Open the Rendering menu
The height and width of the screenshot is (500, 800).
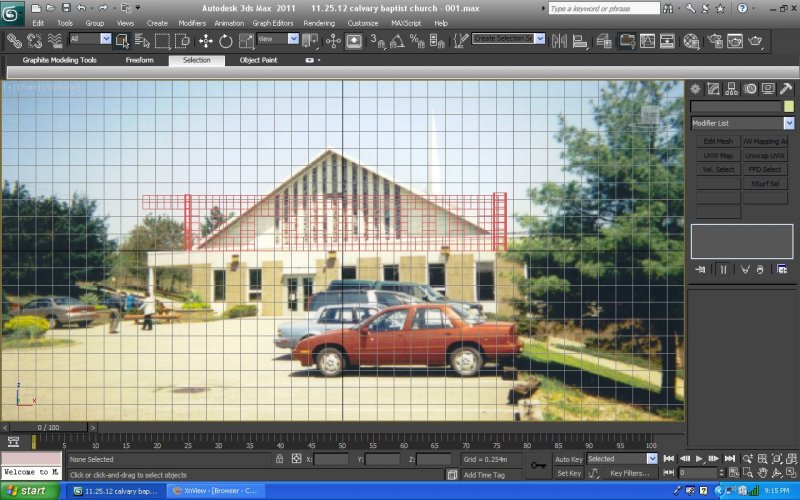319,23
